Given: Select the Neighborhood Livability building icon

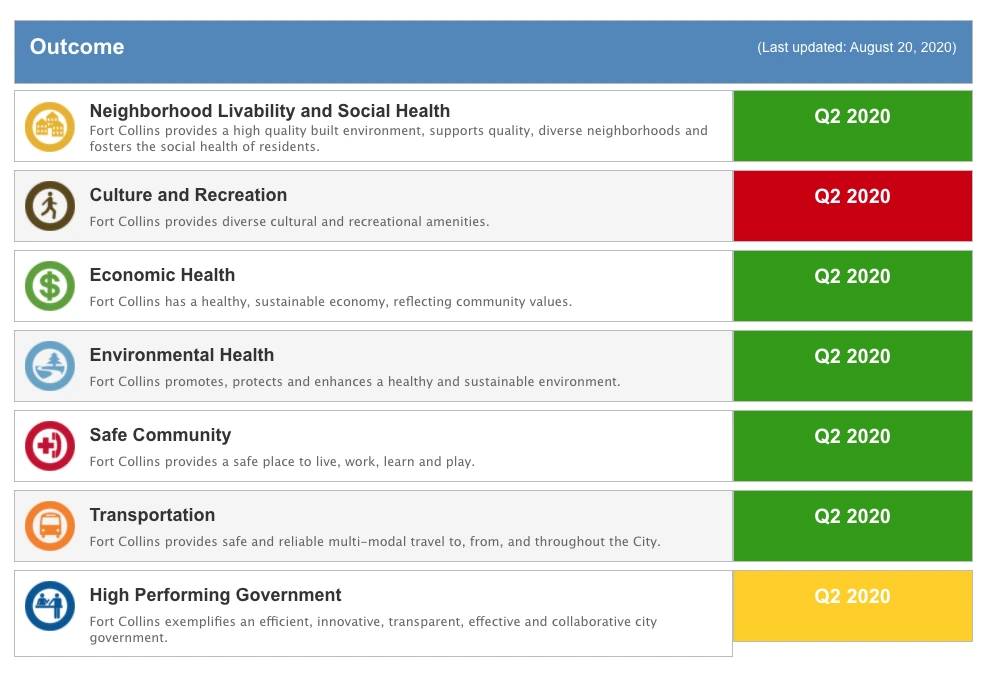Looking at the screenshot, I should coord(49,126).
